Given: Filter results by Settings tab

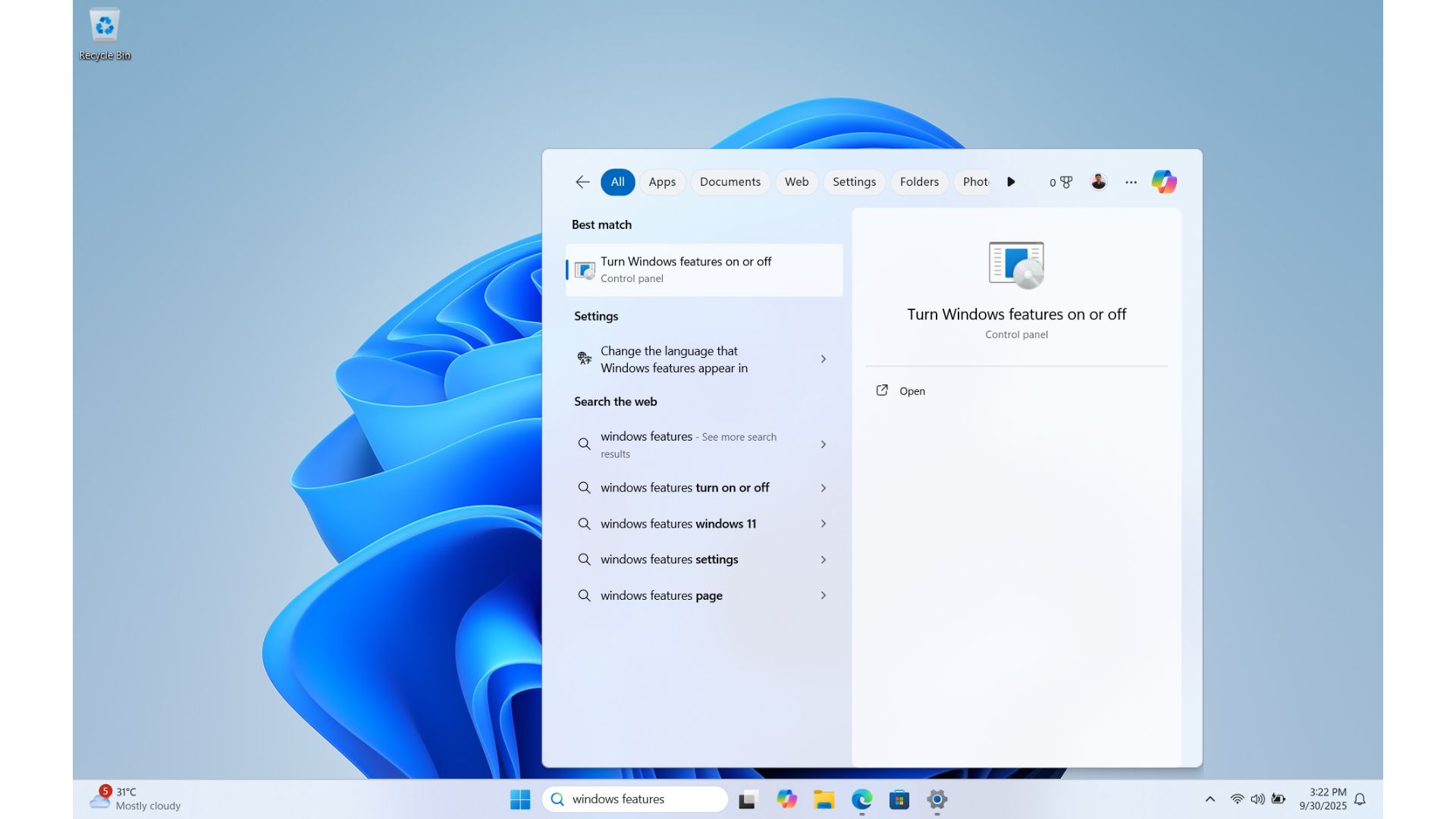Looking at the screenshot, I should coord(854,182).
